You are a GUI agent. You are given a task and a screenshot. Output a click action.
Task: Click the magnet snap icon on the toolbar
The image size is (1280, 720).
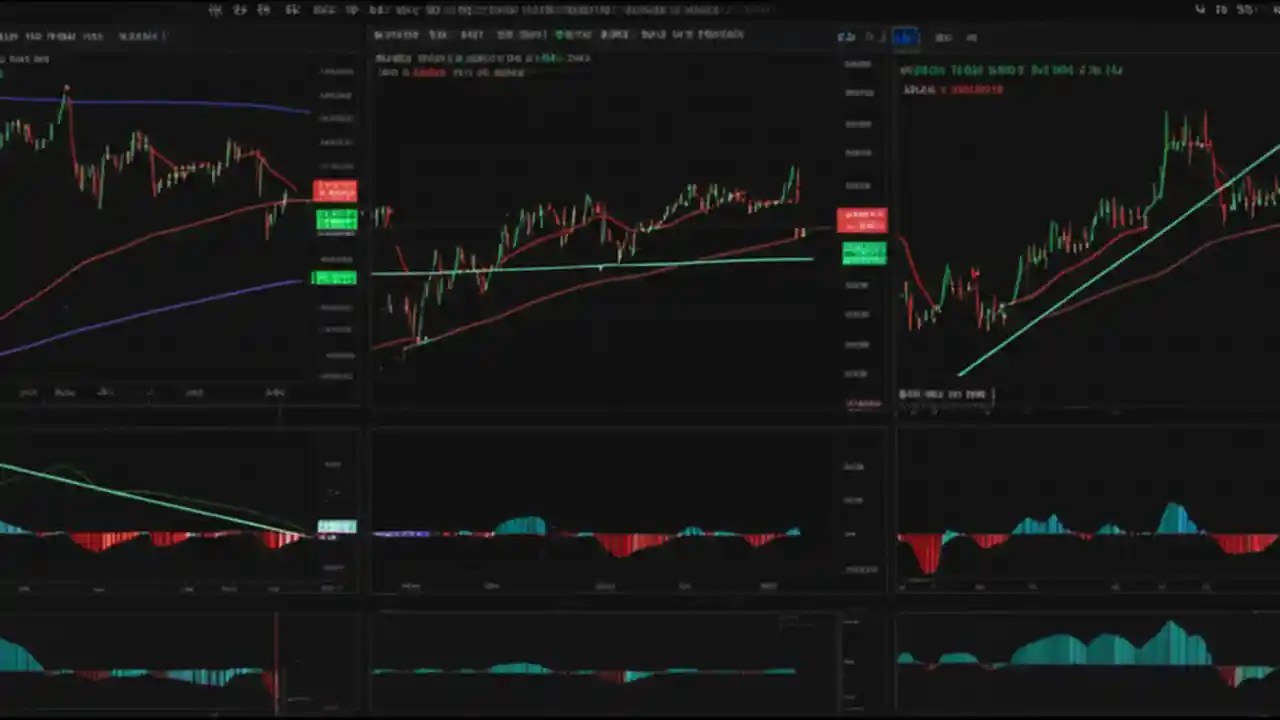click(x=291, y=10)
